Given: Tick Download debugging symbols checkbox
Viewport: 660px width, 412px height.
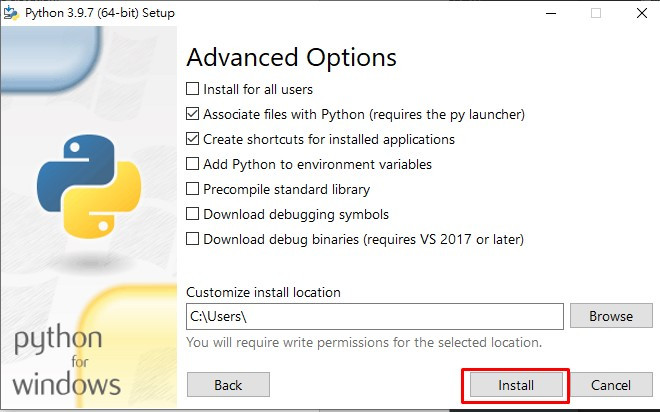Looking at the screenshot, I should pos(192,214).
